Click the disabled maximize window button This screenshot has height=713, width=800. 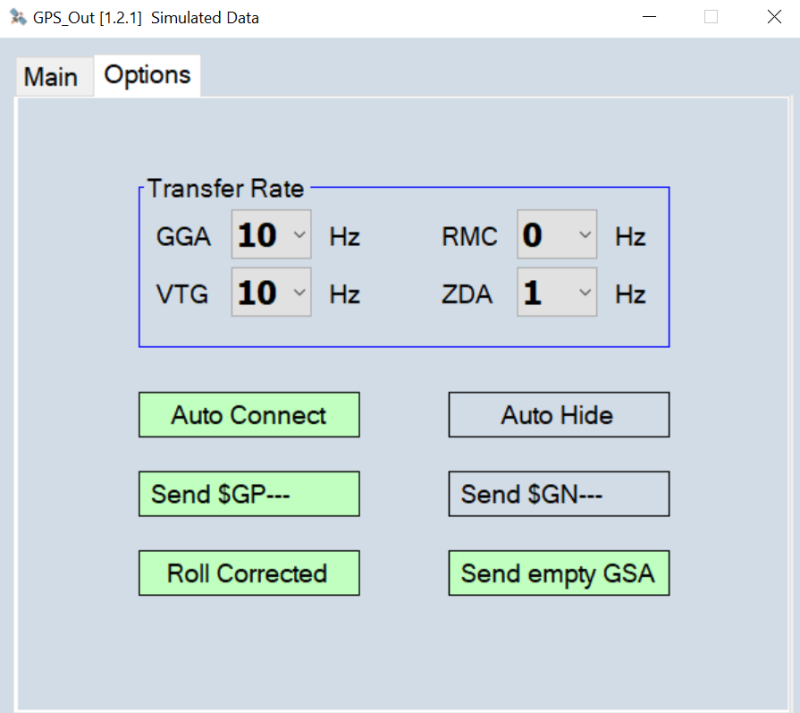pyautogui.click(x=711, y=17)
